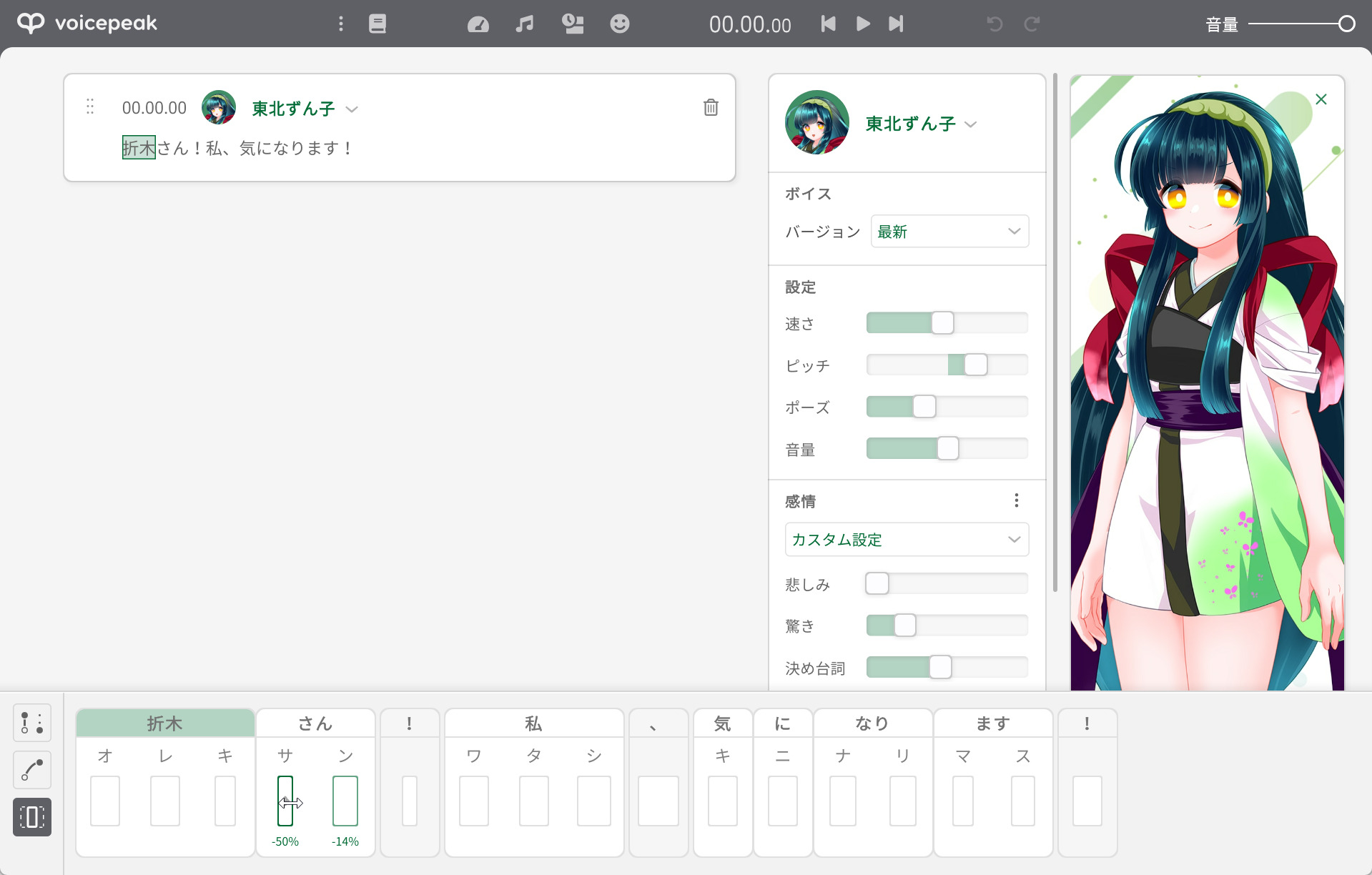Delete the text block with trash icon
Viewport: 1372px width, 875px height.
[x=711, y=107]
